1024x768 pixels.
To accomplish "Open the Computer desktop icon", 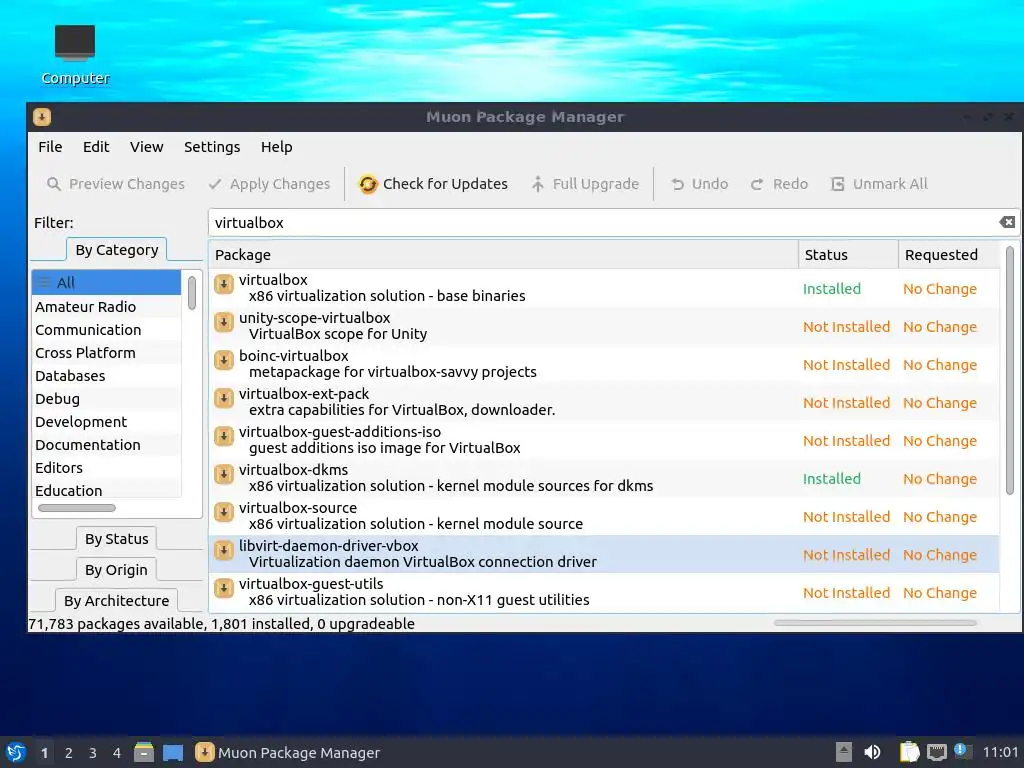I will point(75,55).
